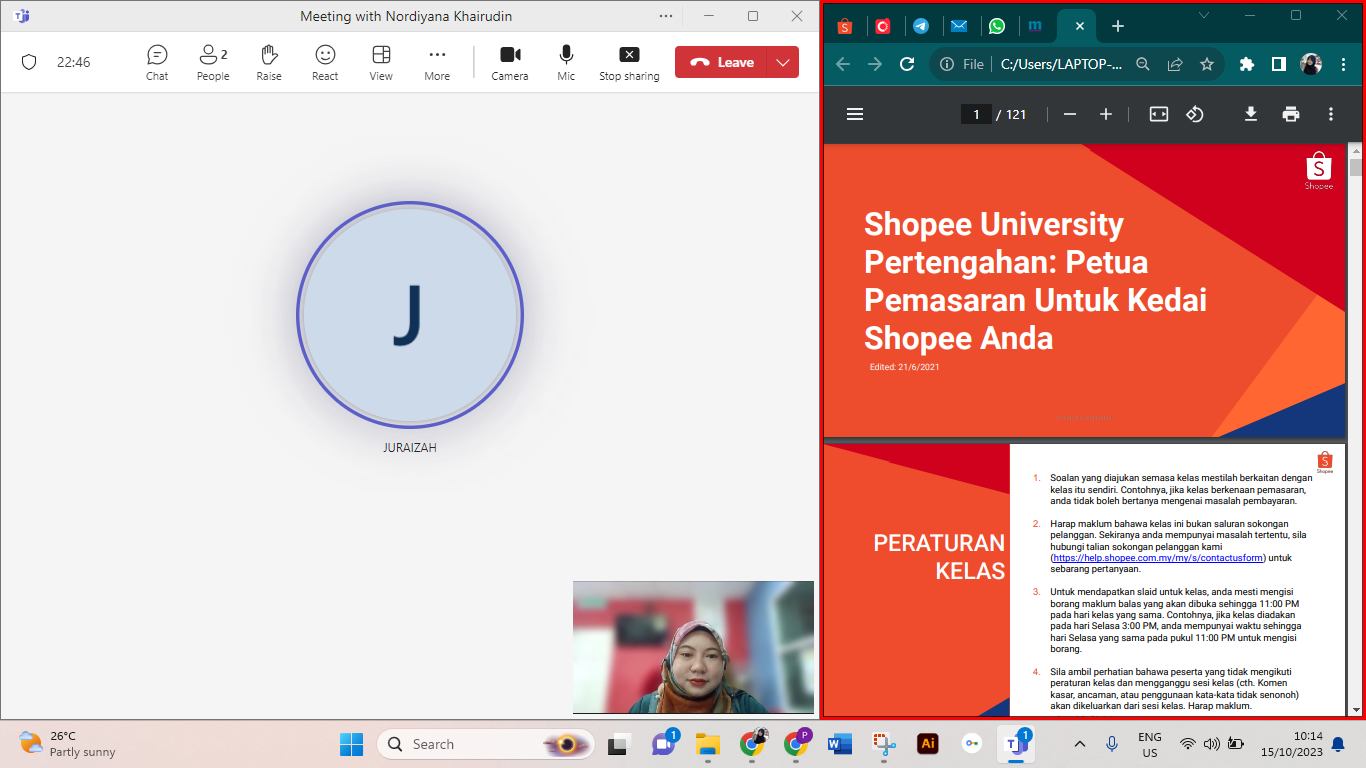Click the ENG US language indicator
This screenshot has height=768, width=1366.
pos(1150,744)
